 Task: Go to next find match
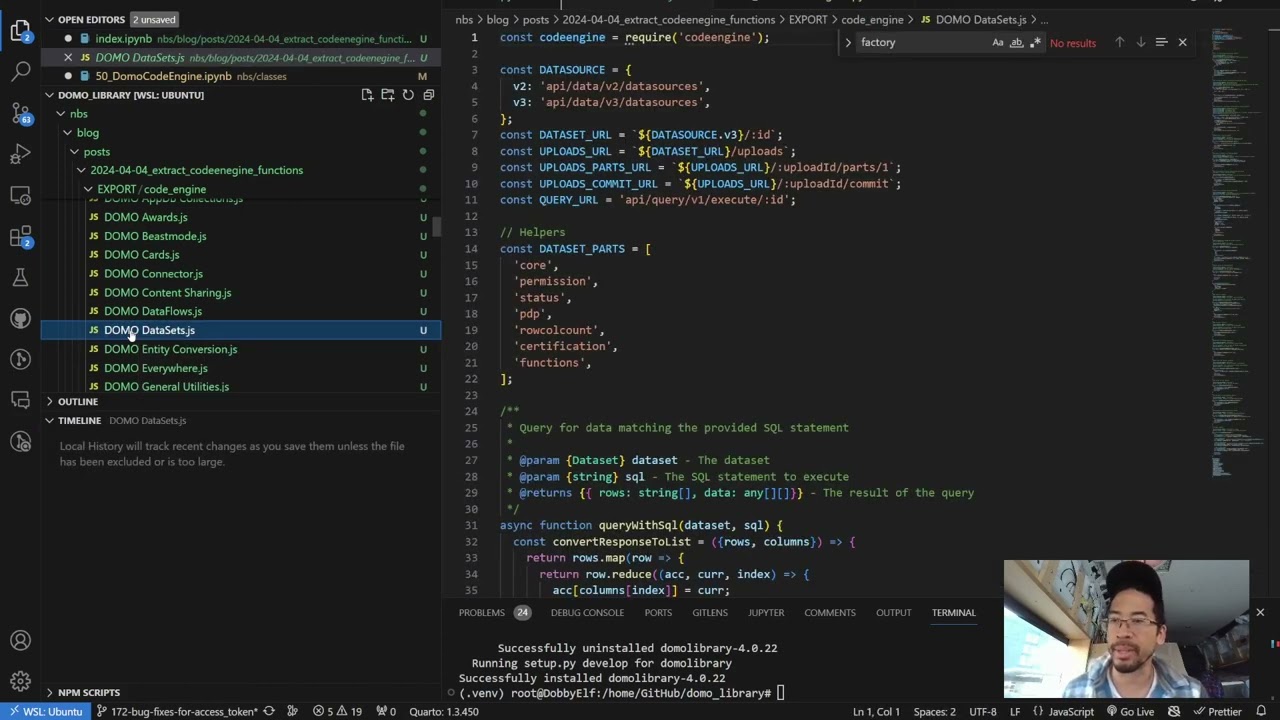tap(1140, 42)
